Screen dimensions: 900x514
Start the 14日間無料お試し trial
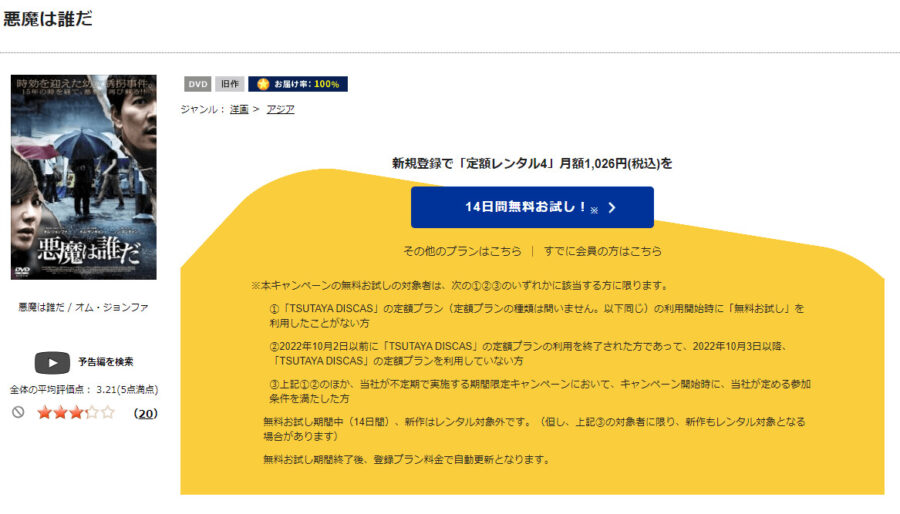(x=531, y=207)
